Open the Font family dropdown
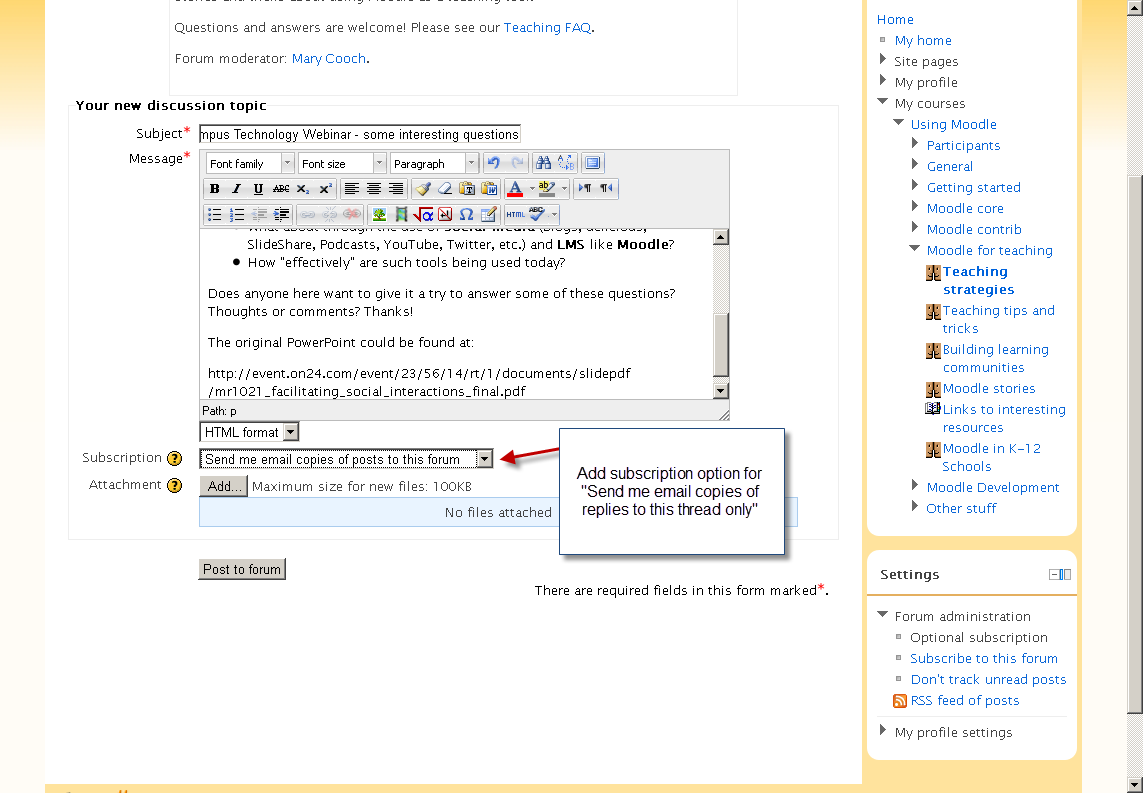 (x=251, y=163)
